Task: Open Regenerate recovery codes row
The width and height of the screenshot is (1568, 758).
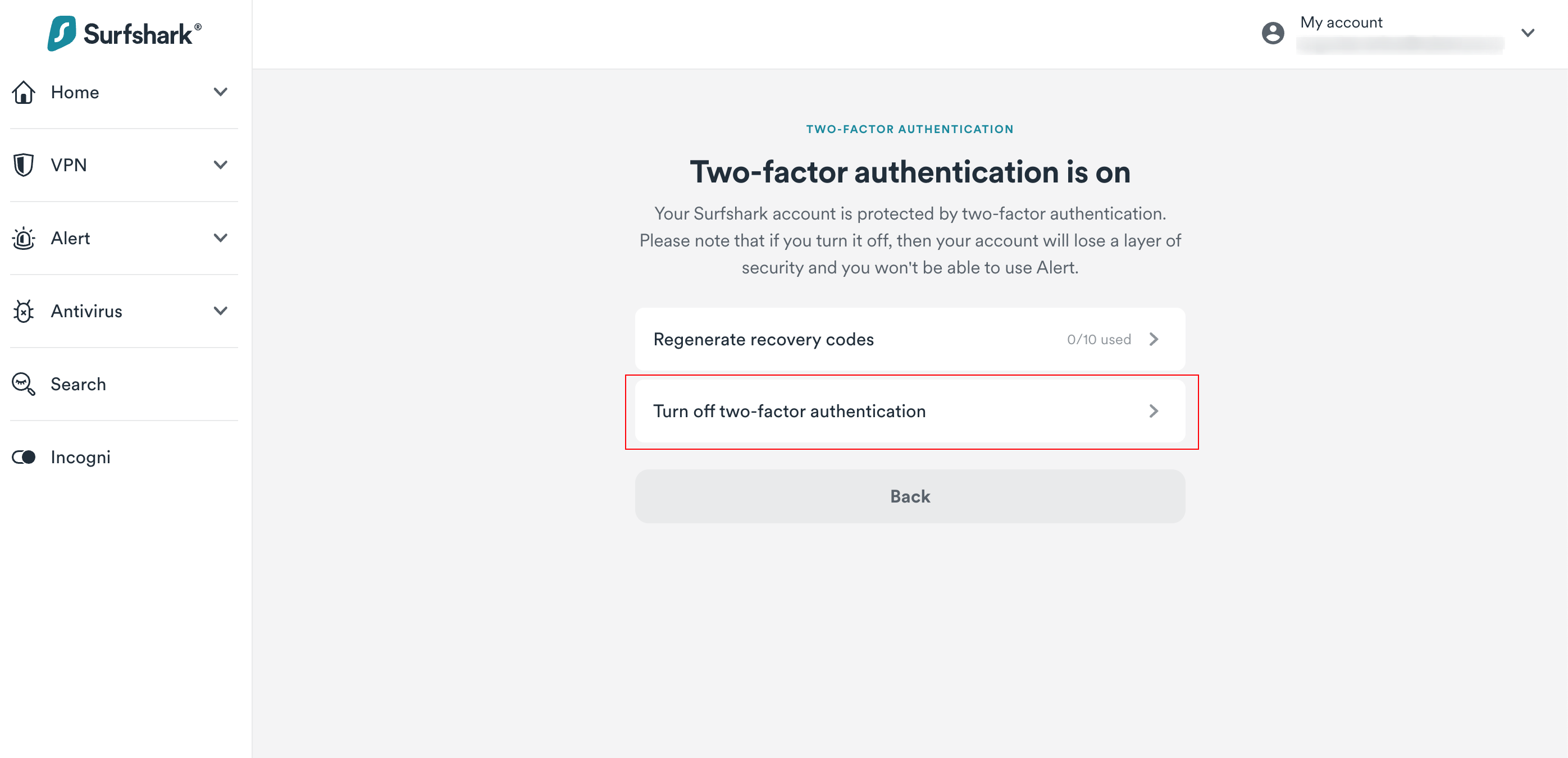Action: pyautogui.click(x=763, y=340)
